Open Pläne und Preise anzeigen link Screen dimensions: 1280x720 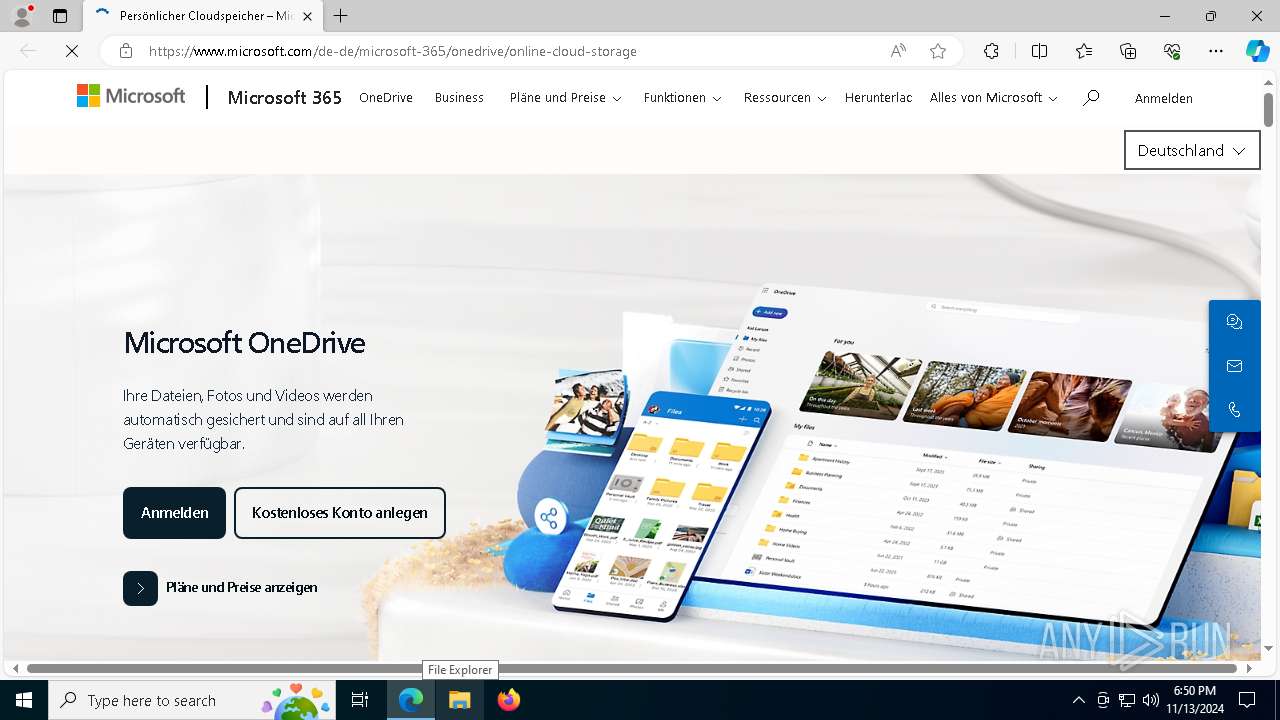[x=241, y=588]
